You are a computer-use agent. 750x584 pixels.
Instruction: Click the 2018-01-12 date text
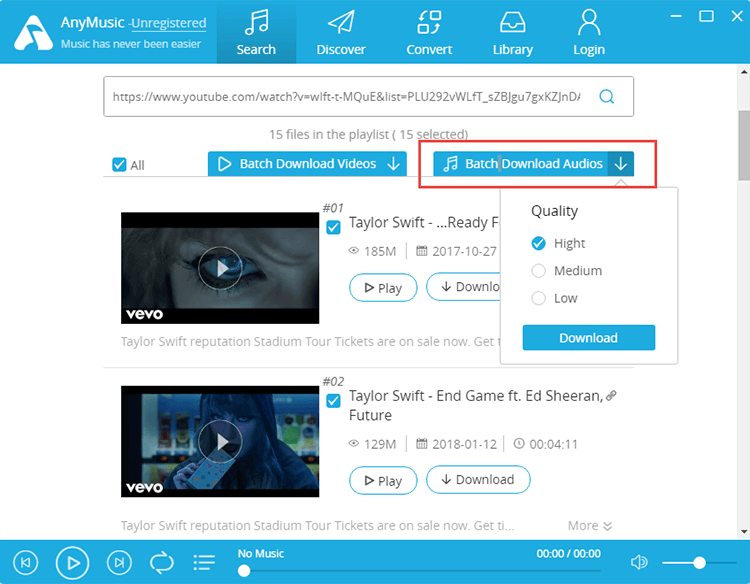tap(464, 444)
